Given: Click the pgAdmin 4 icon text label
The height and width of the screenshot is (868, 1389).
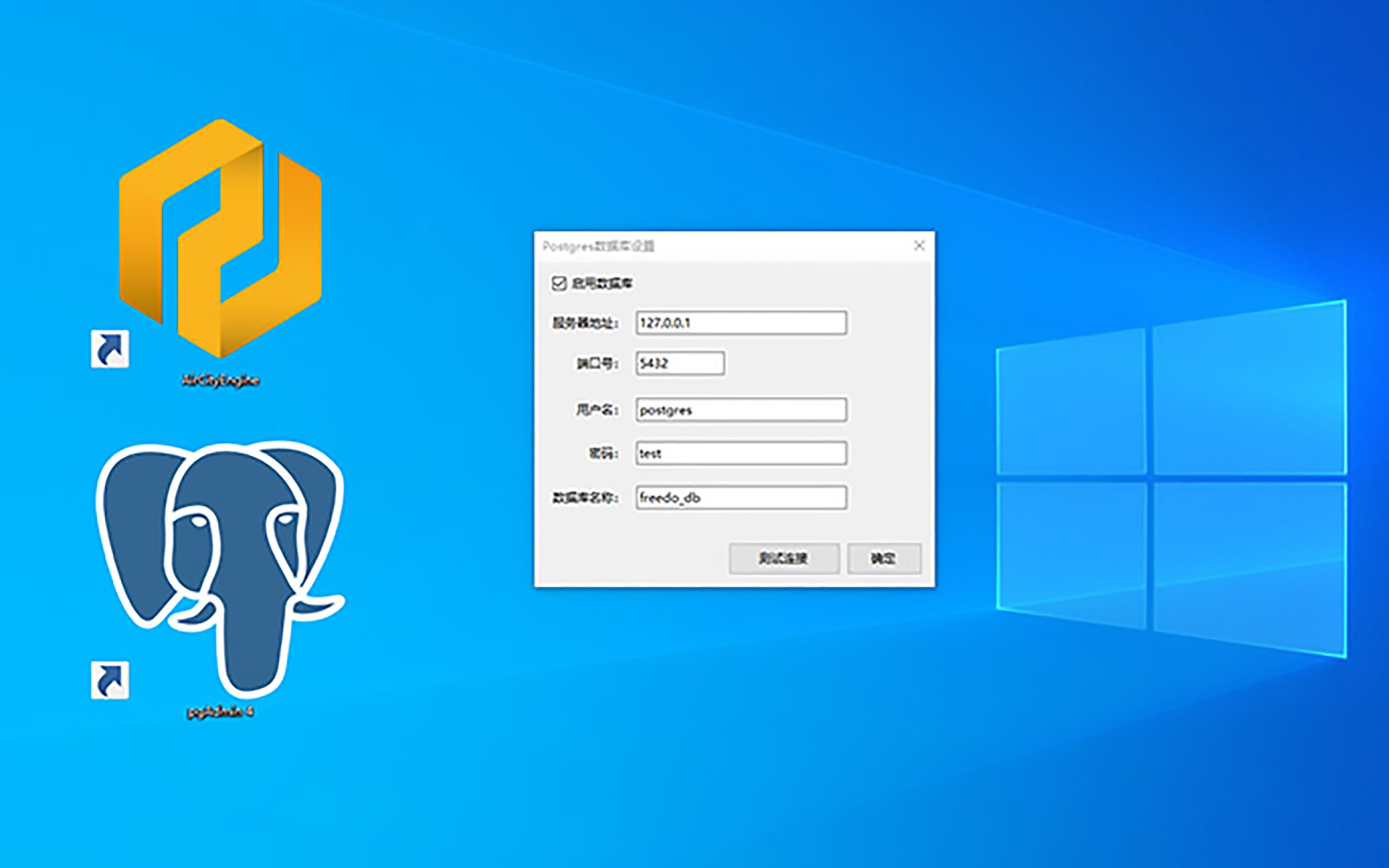Looking at the screenshot, I should (x=220, y=712).
